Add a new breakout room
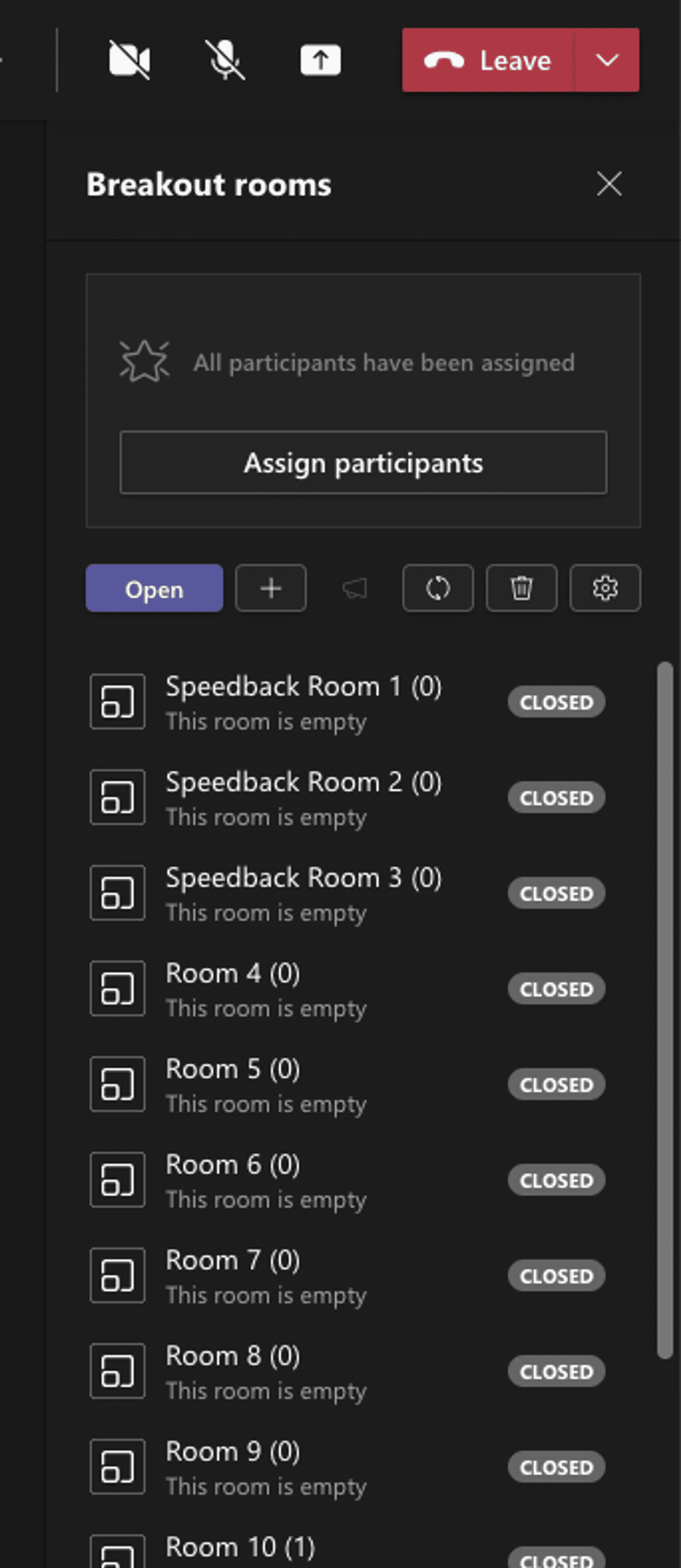 pyautogui.click(x=271, y=588)
